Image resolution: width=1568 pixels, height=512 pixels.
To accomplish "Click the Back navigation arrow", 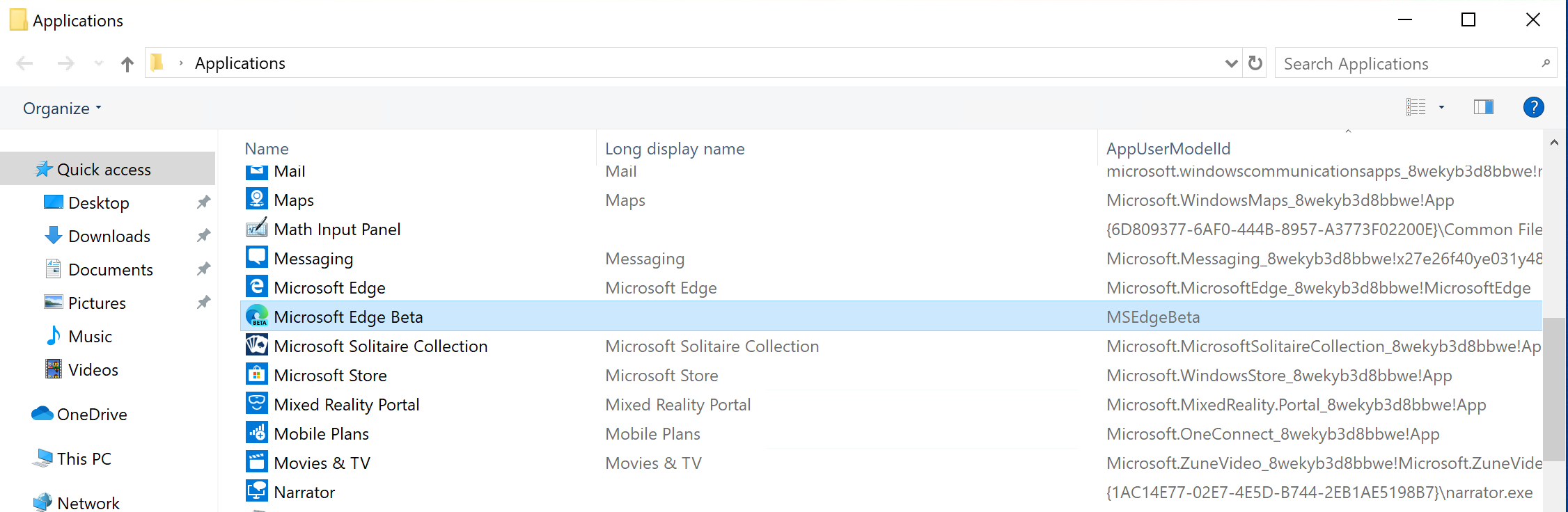I will click(25, 64).
